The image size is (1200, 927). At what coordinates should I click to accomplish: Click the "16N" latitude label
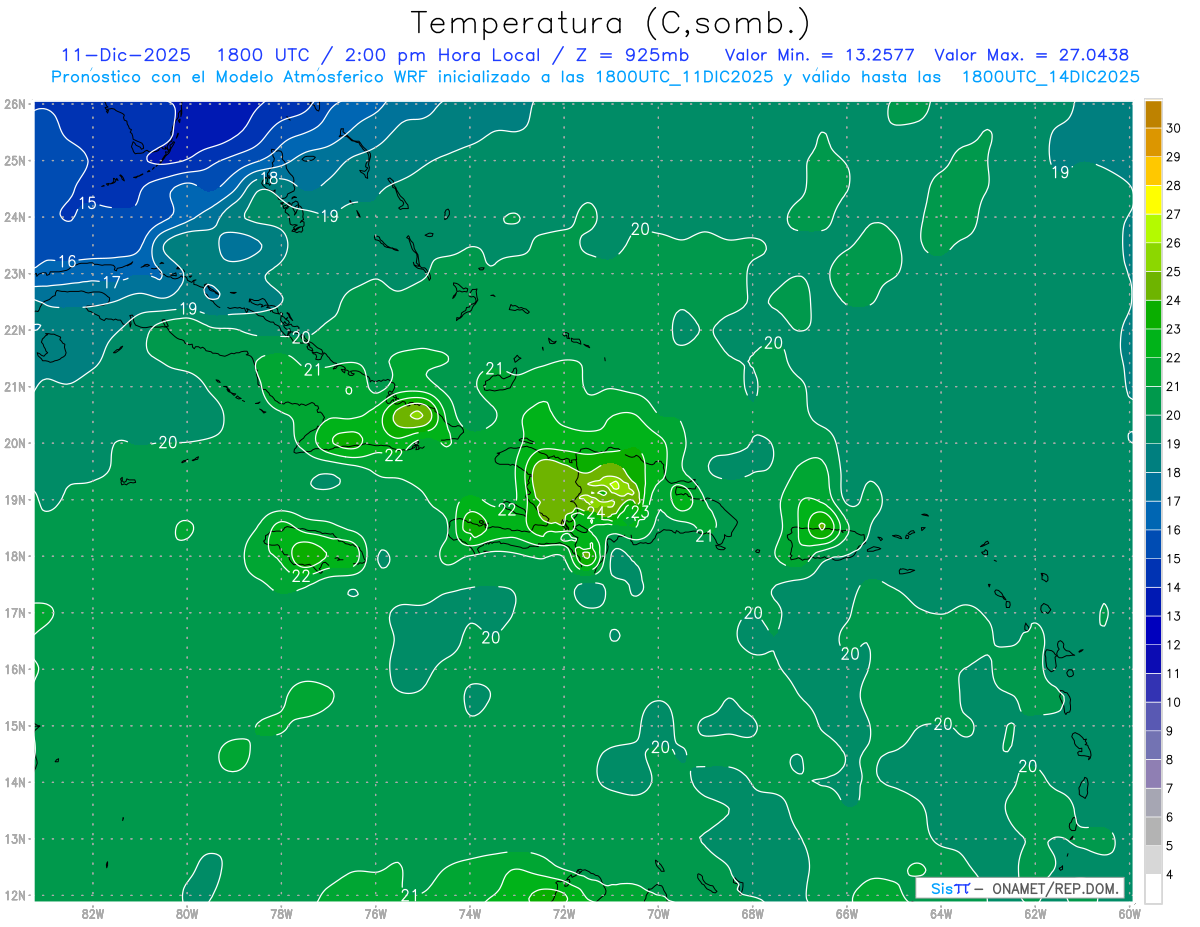coord(14,669)
